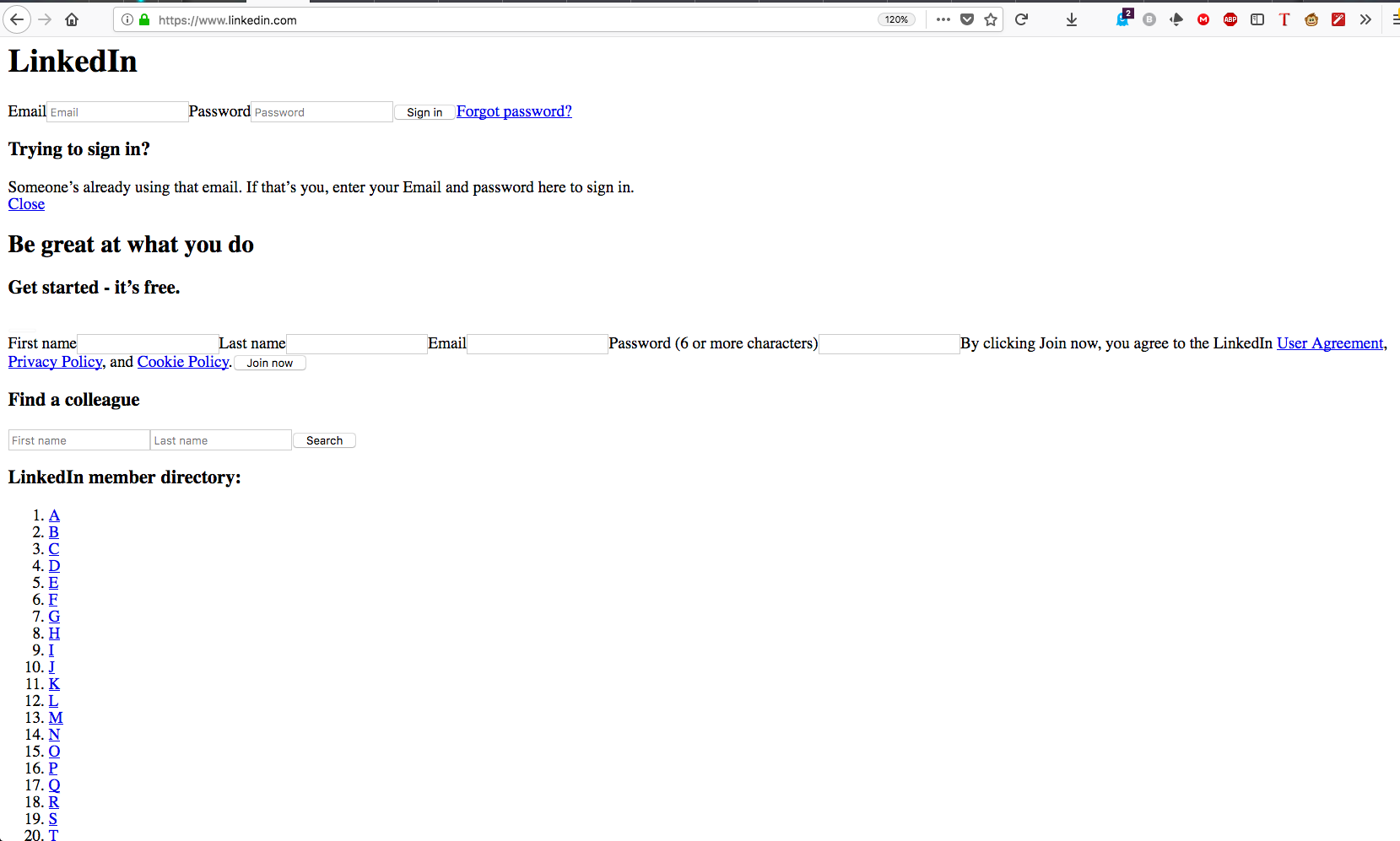Open member directory letter M
The height and width of the screenshot is (841, 1400).
(x=56, y=718)
